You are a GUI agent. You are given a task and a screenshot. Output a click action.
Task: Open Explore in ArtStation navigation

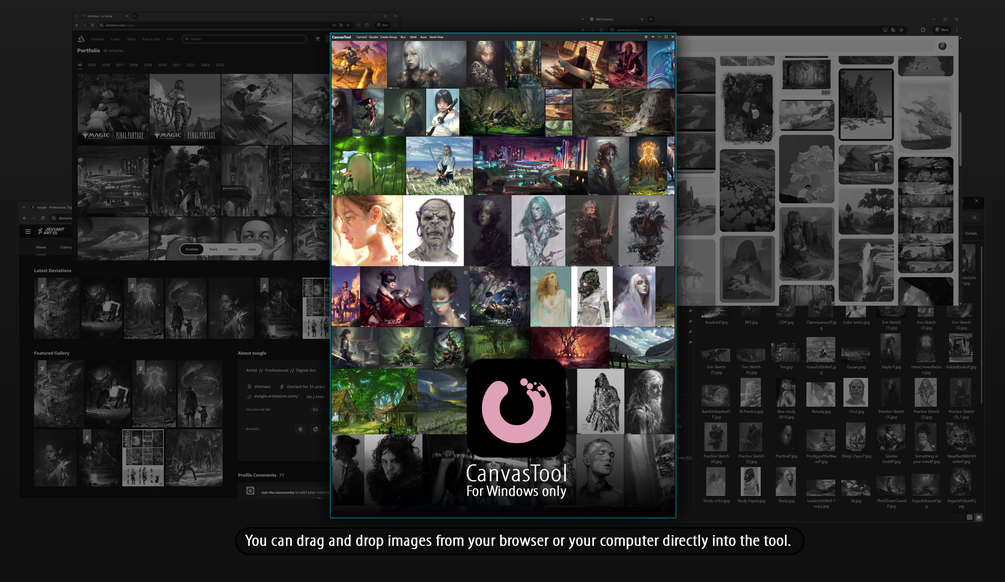coord(97,39)
